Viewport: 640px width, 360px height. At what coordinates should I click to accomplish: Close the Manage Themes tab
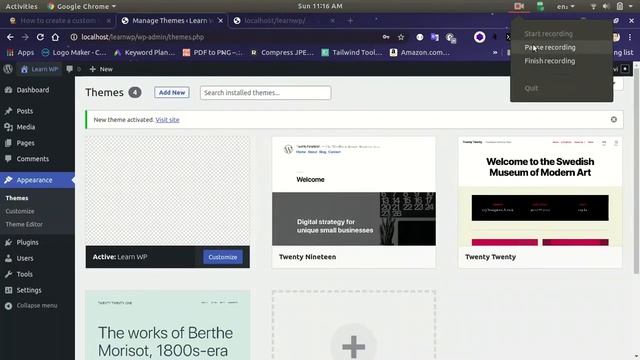[220, 20]
